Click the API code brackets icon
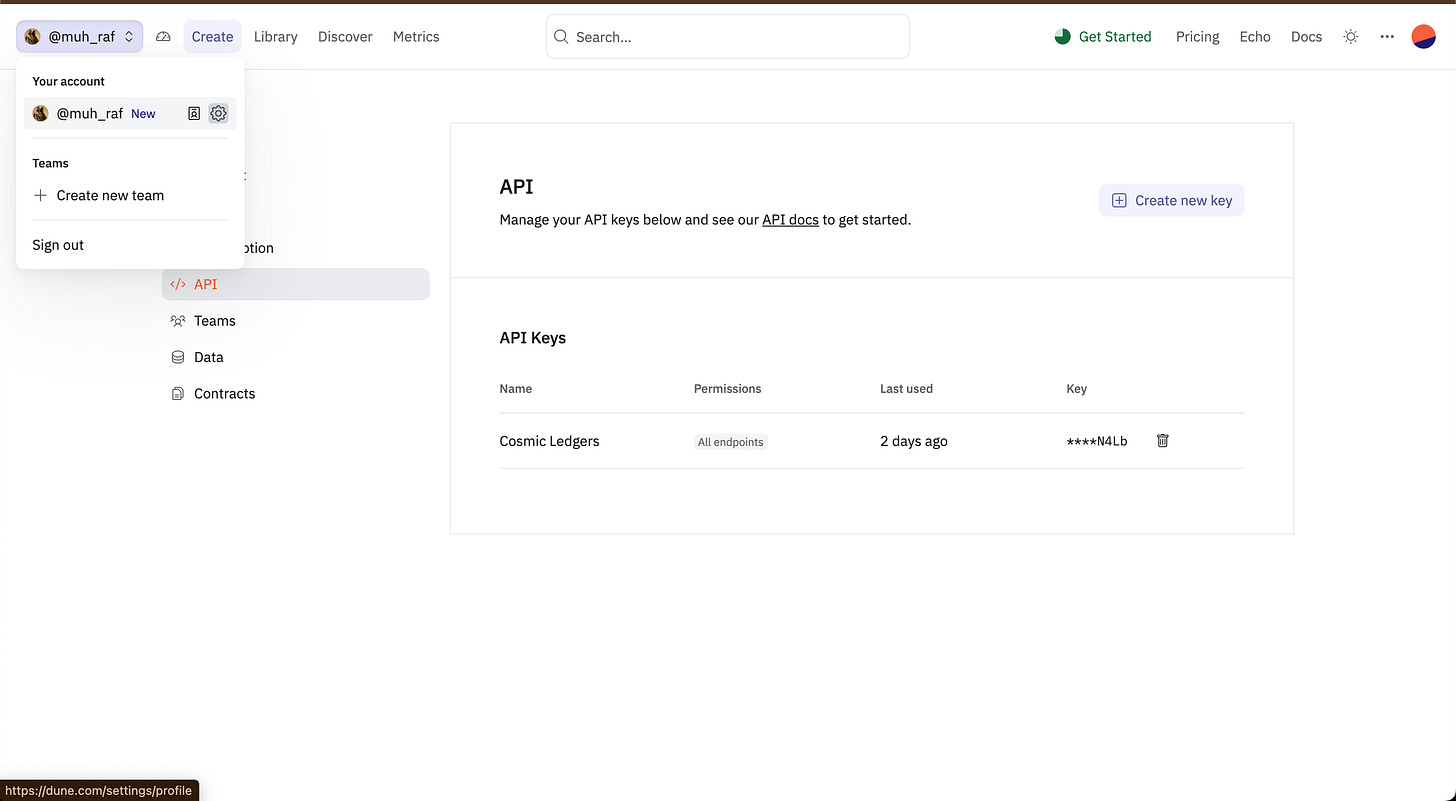Screen dimensions: 1456x801 [178, 284]
